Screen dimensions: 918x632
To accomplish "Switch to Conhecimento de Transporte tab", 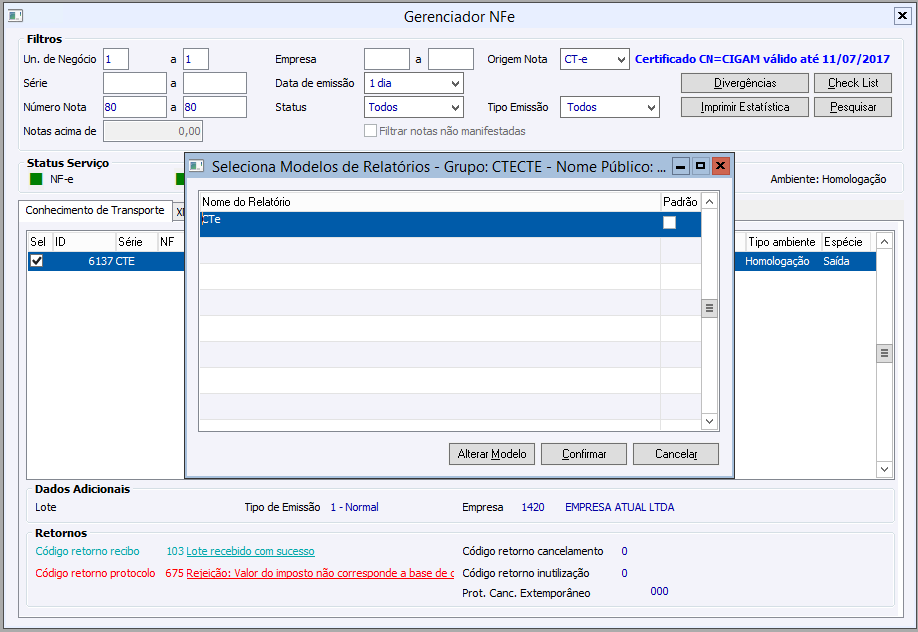I will tap(95, 210).
